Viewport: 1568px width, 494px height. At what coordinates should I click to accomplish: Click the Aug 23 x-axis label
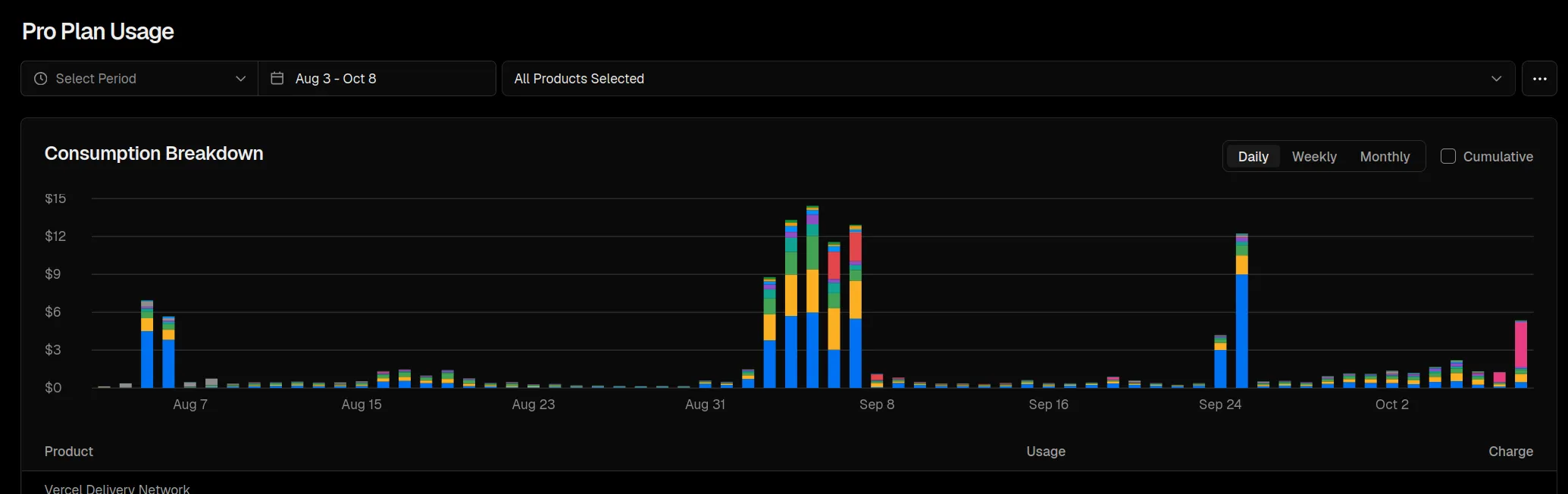(534, 405)
